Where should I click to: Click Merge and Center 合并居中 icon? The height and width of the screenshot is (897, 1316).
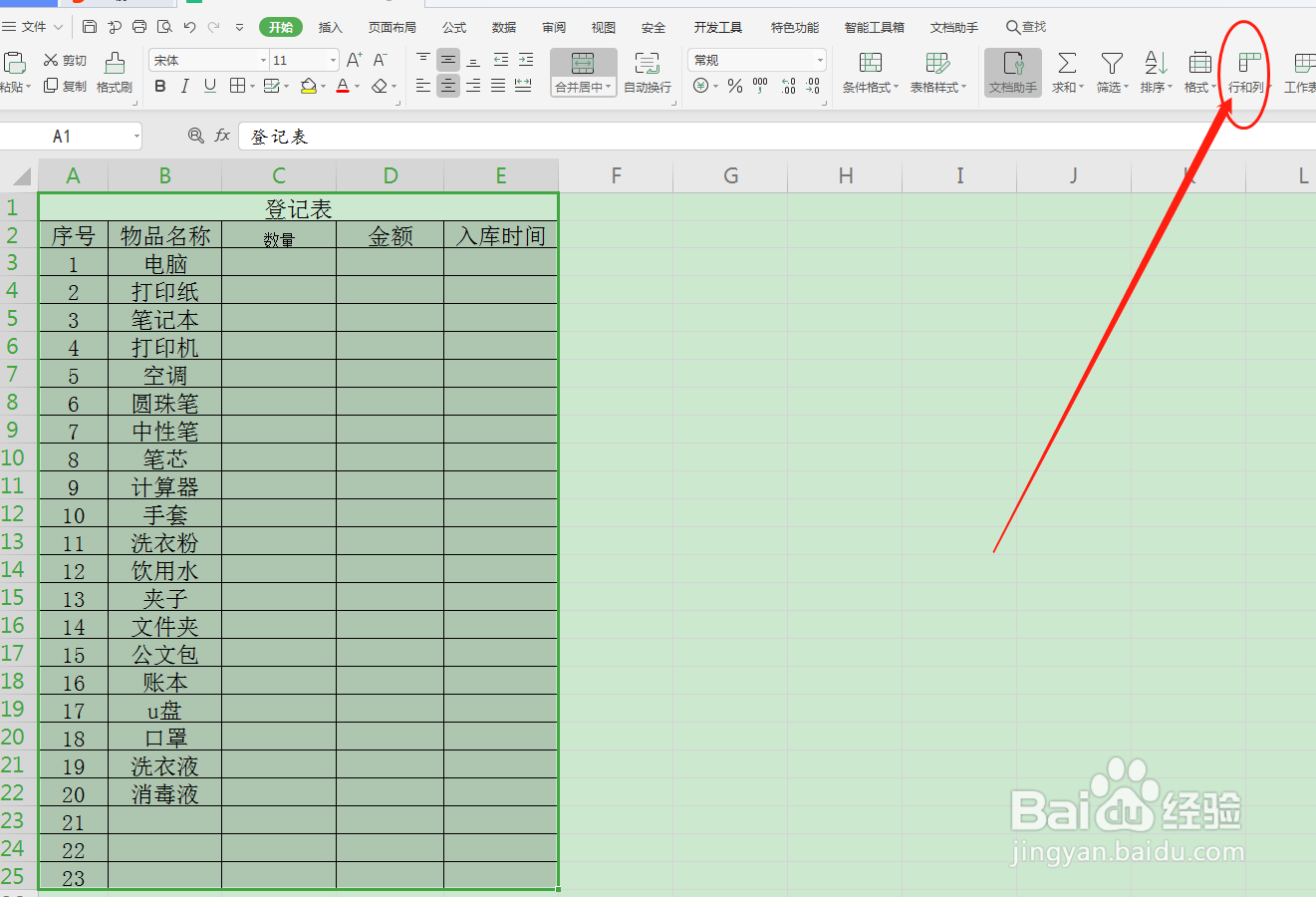[x=583, y=64]
